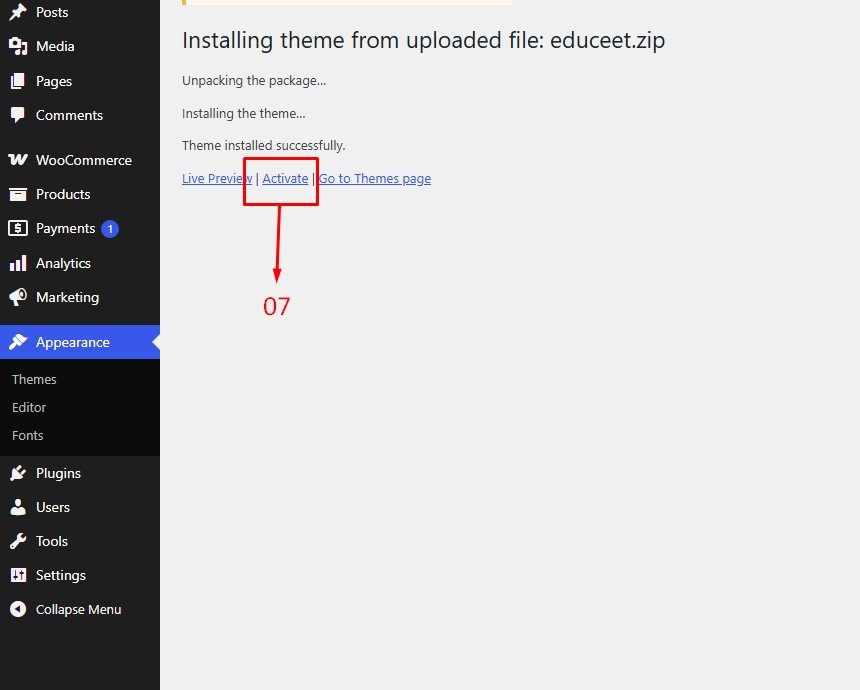This screenshot has width=860, height=690.
Task: Click the 'Installing theme from uploaded file' heading
Action: 423,41
